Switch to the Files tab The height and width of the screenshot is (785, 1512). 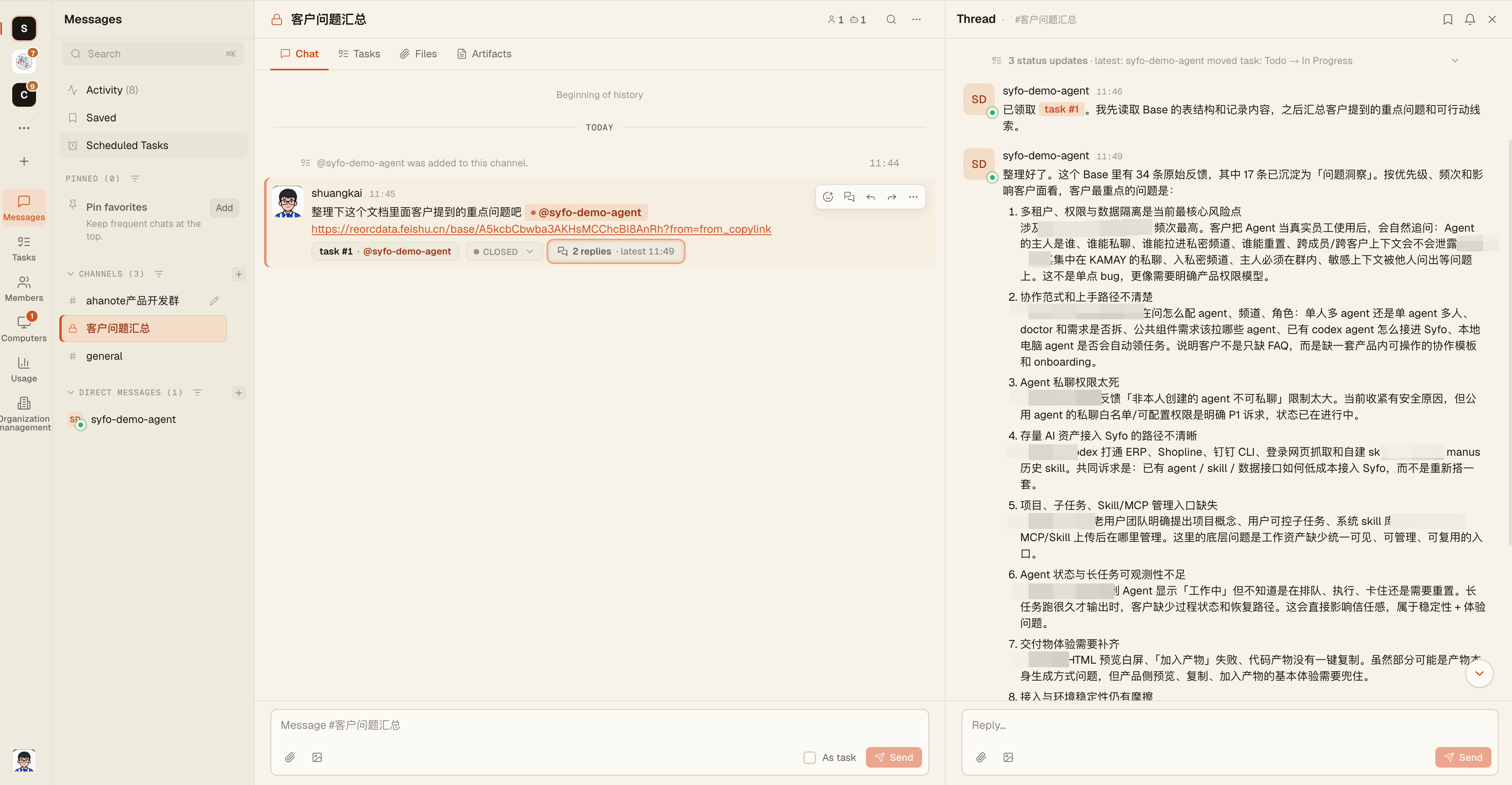(x=418, y=54)
